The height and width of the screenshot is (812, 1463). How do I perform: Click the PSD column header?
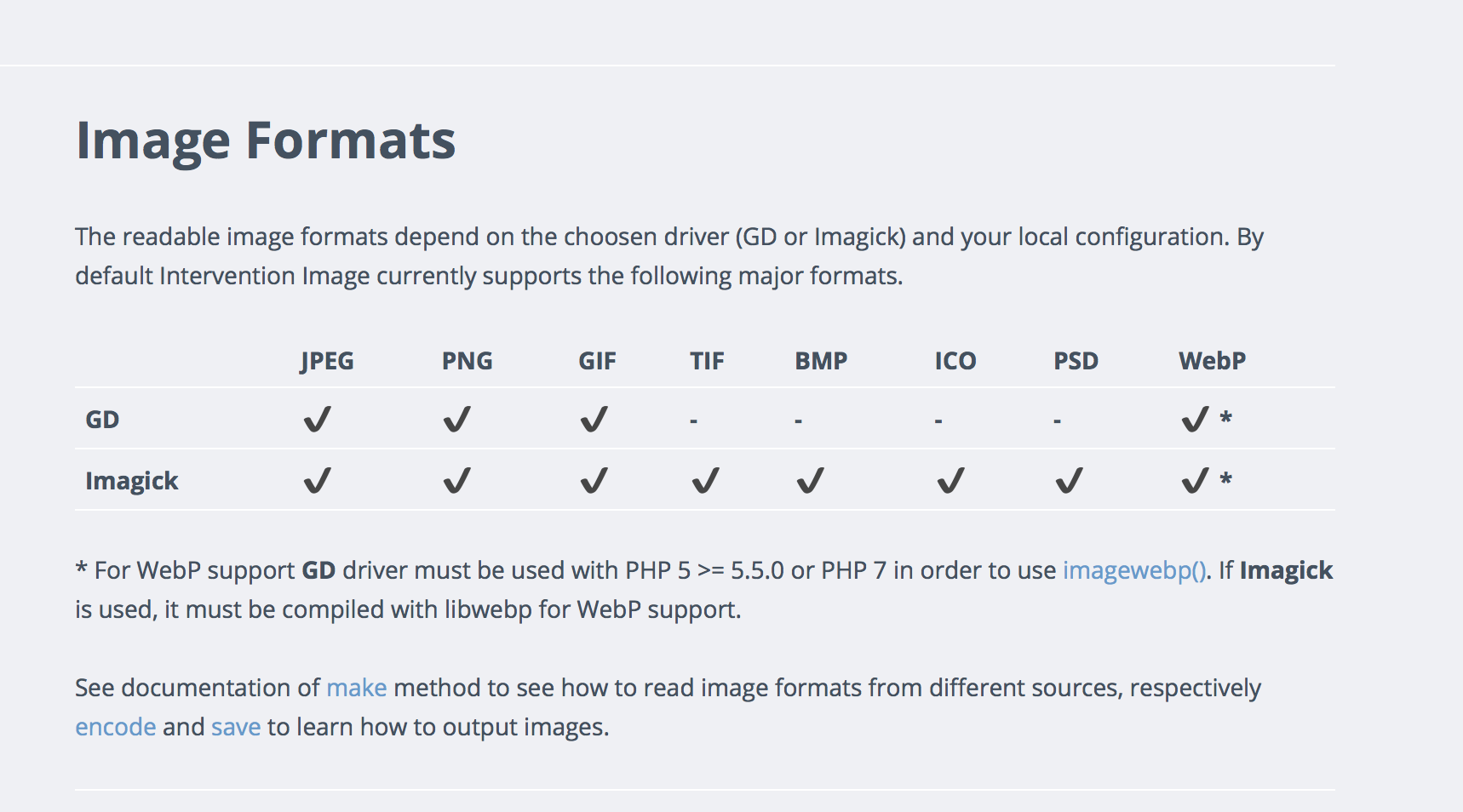pos(1076,361)
